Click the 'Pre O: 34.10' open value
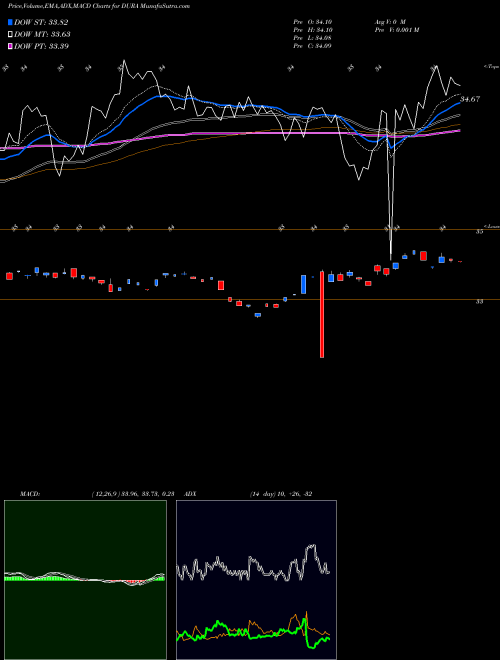500x660 pixels. tap(312, 22)
